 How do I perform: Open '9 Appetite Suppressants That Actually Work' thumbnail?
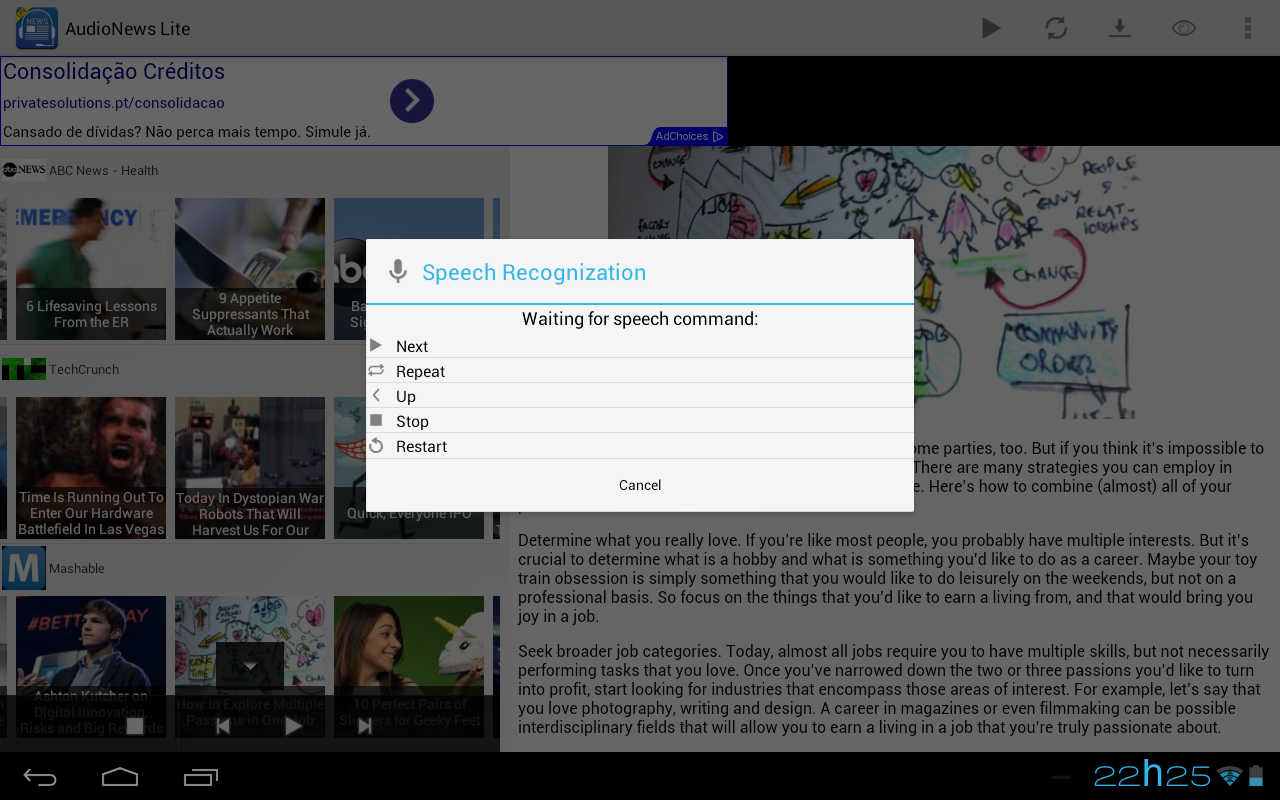(x=250, y=269)
